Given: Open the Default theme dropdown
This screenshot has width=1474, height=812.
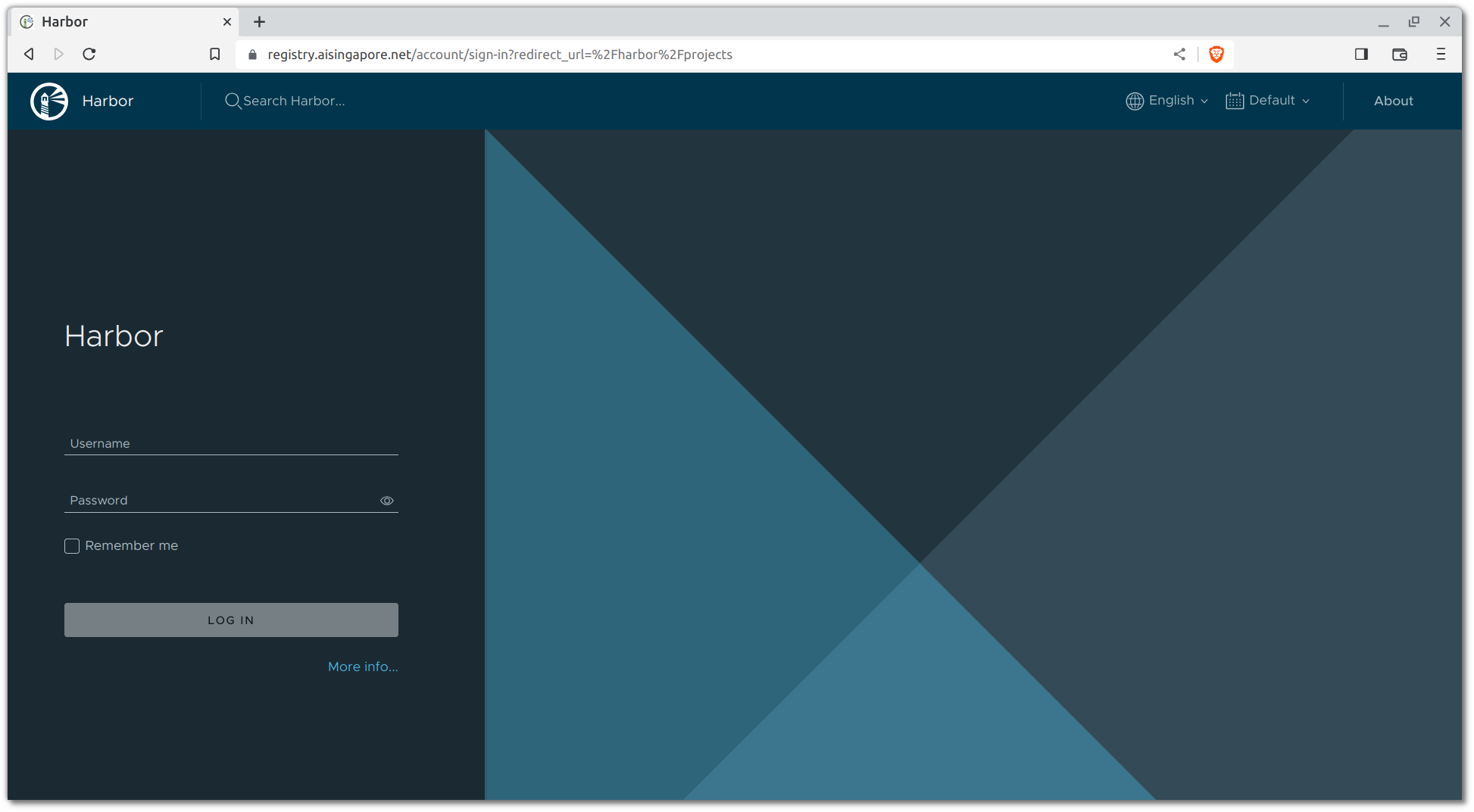Looking at the screenshot, I should (x=1267, y=101).
